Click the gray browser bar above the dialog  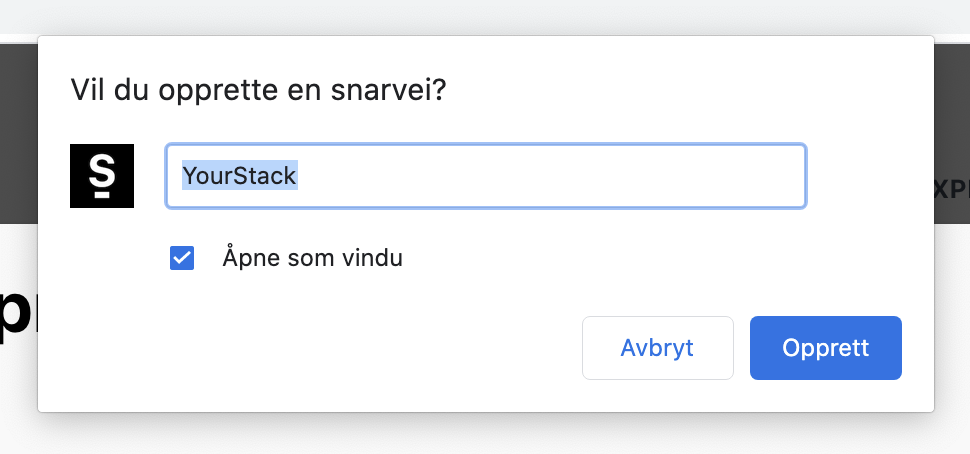click(x=485, y=17)
